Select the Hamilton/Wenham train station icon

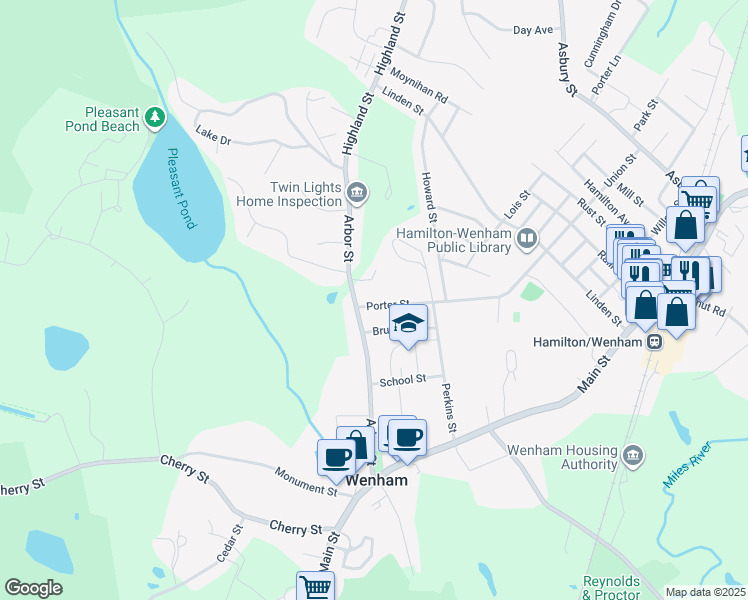[654, 341]
